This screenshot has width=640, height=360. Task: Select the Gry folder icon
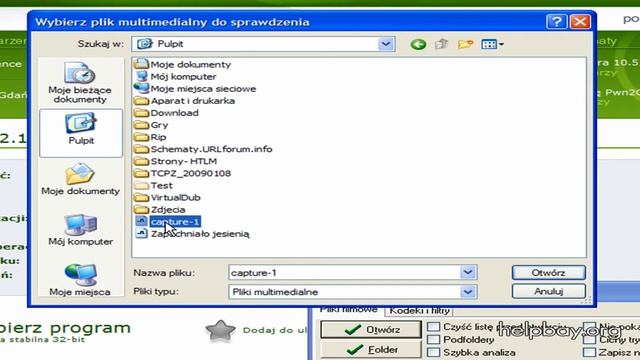[x=141, y=124]
